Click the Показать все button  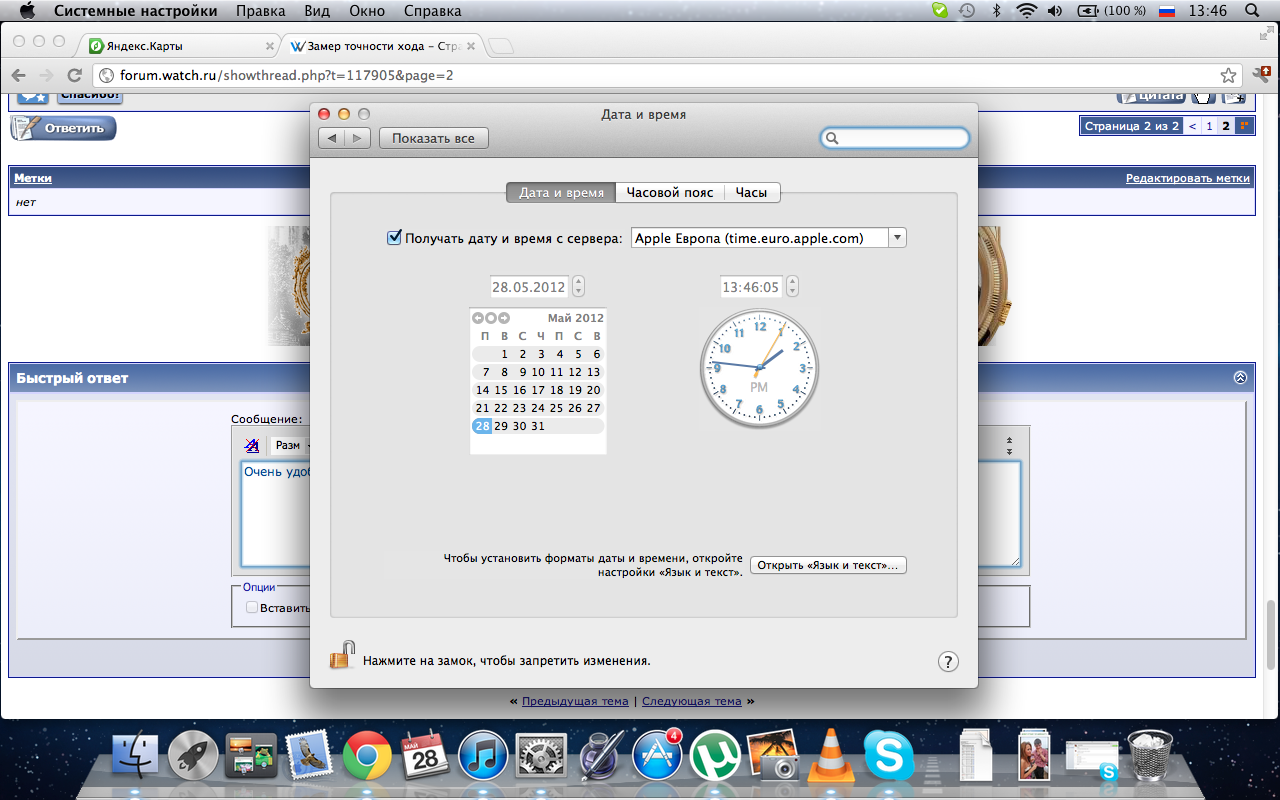(433, 138)
